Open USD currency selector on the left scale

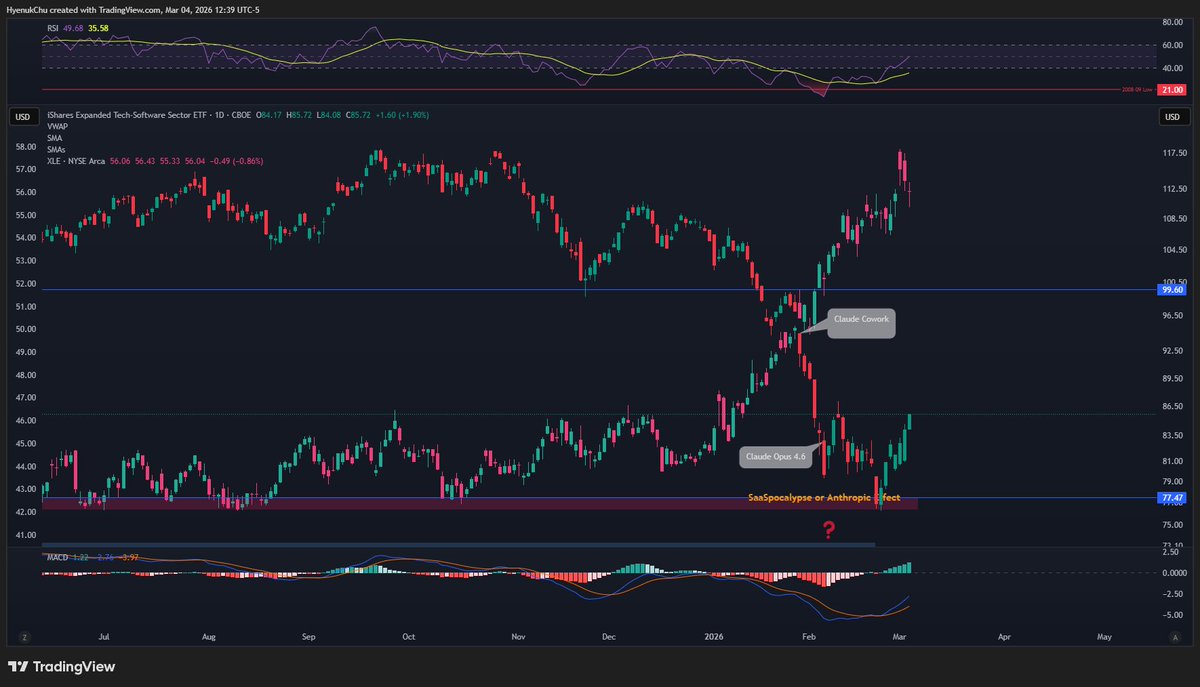[x=22, y=118]
